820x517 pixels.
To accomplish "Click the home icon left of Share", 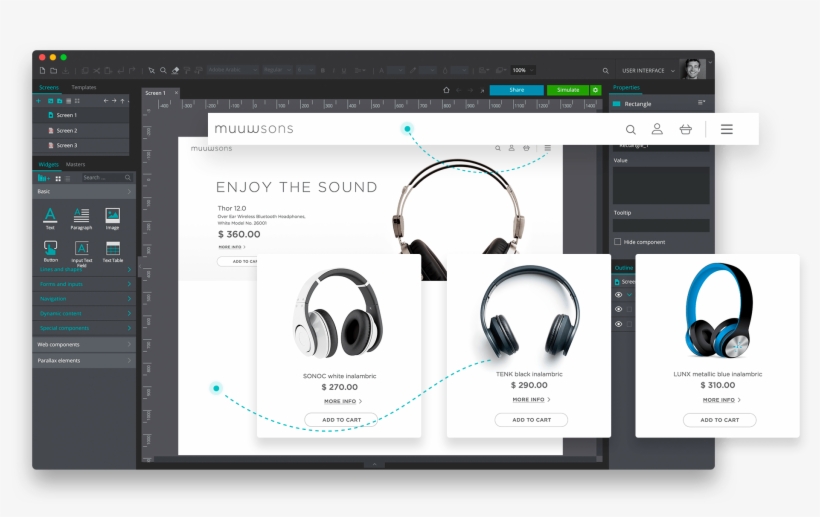I will pyautogui.click(x=447, y=90).
